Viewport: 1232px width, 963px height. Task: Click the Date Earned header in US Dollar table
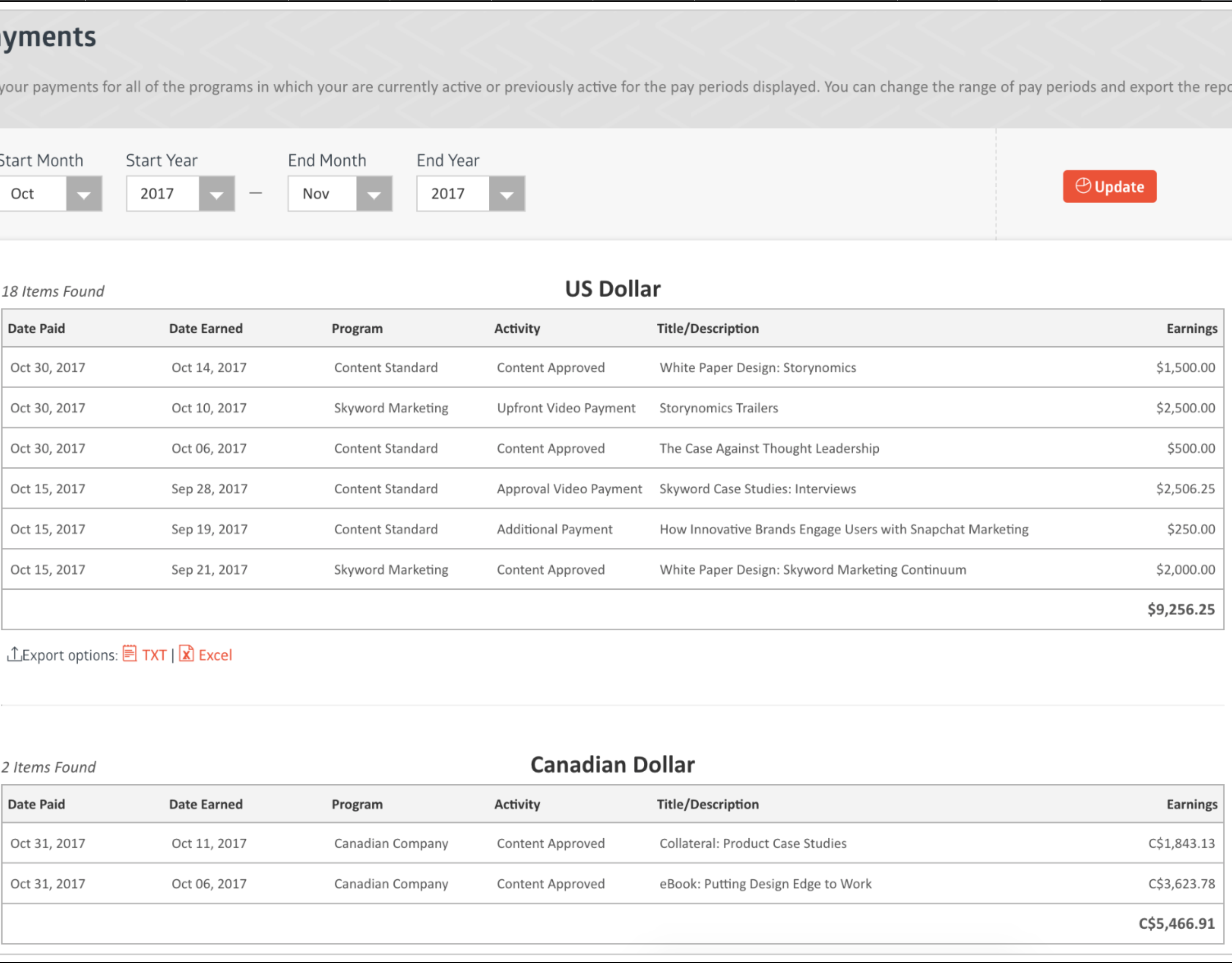pos(206,329)
